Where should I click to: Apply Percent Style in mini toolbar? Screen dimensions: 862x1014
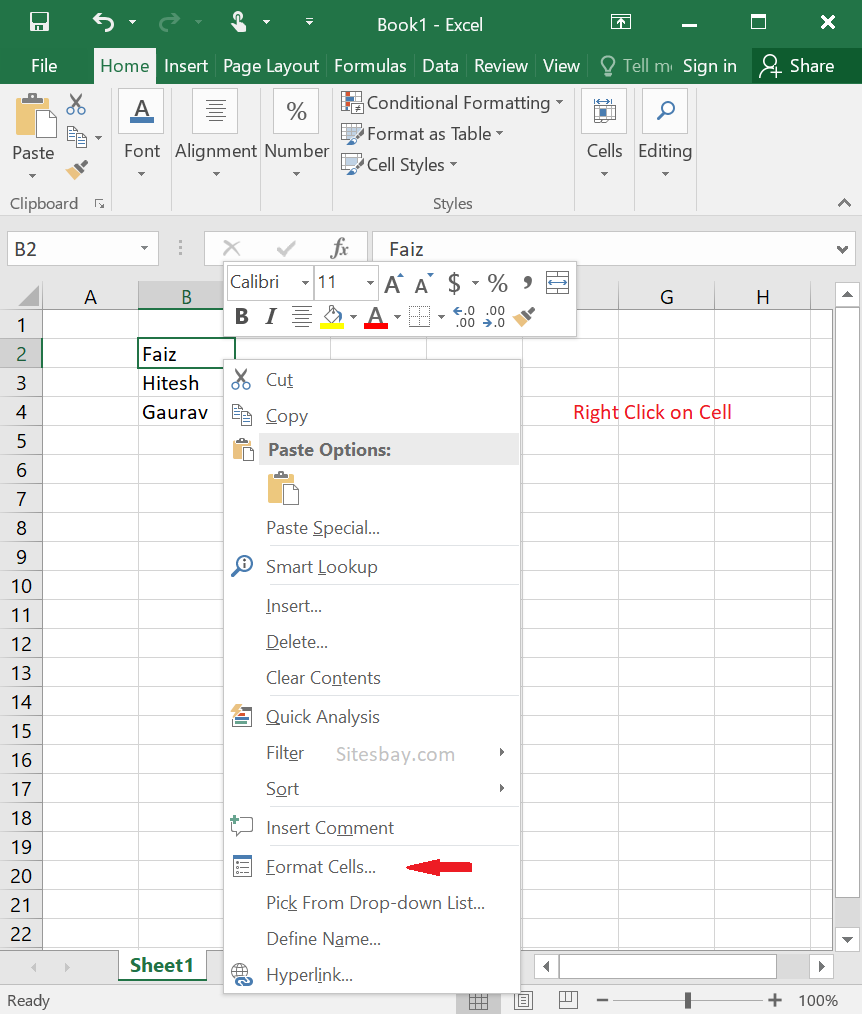coord(497,283)
